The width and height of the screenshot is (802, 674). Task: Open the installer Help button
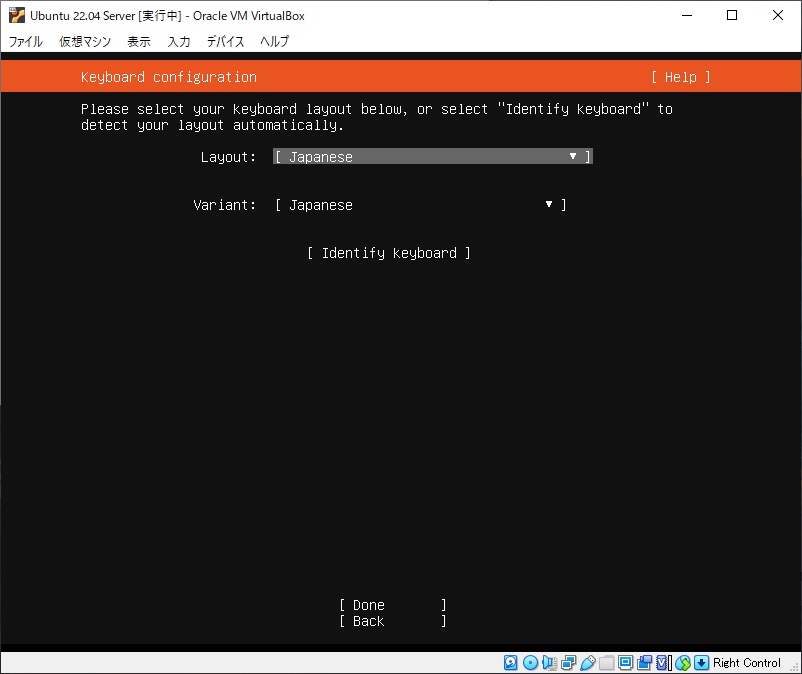click(681, 77)
